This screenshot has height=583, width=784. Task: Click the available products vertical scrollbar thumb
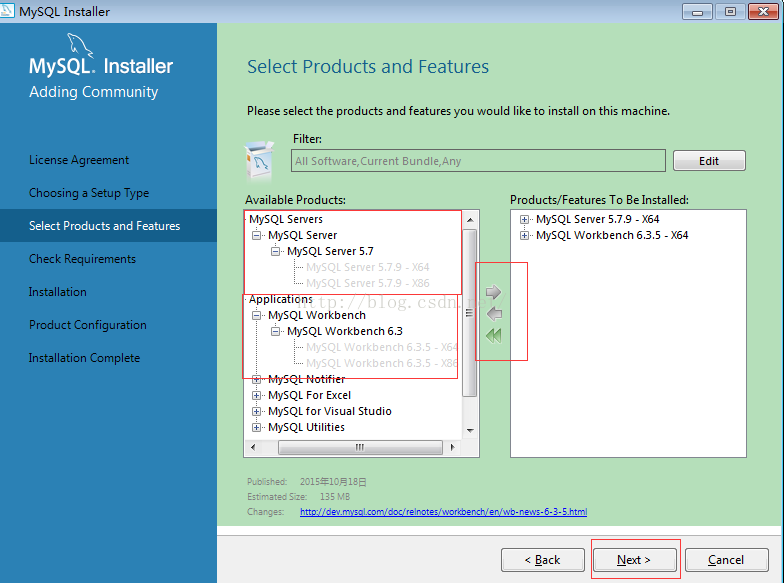pyautogui.click(x=469, y=313)
